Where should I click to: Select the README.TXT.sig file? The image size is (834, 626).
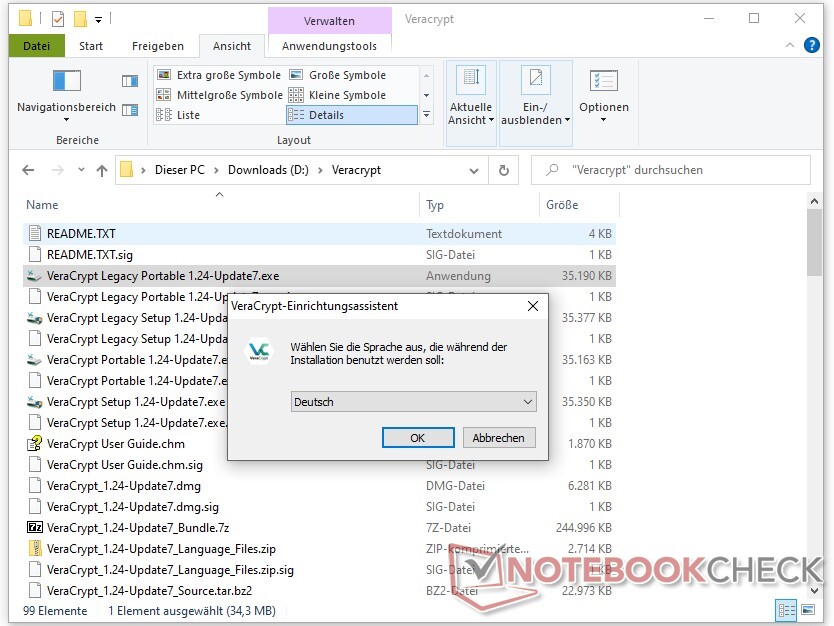[319, 255]
